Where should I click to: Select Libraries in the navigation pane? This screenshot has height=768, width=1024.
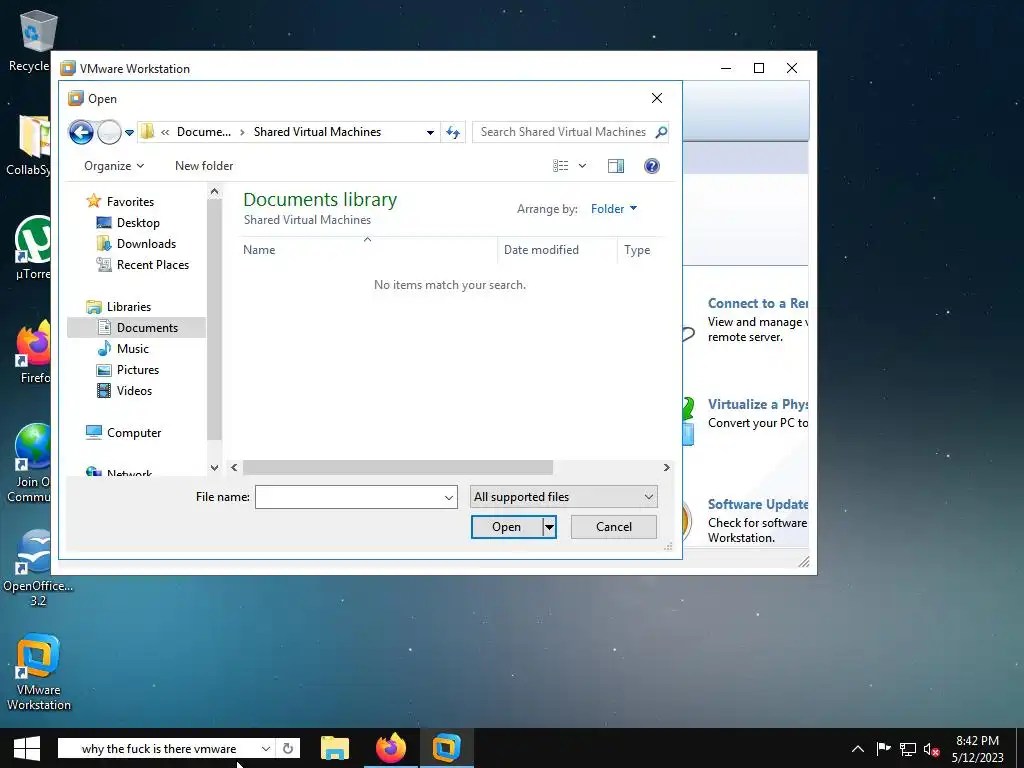click(119, 306)
